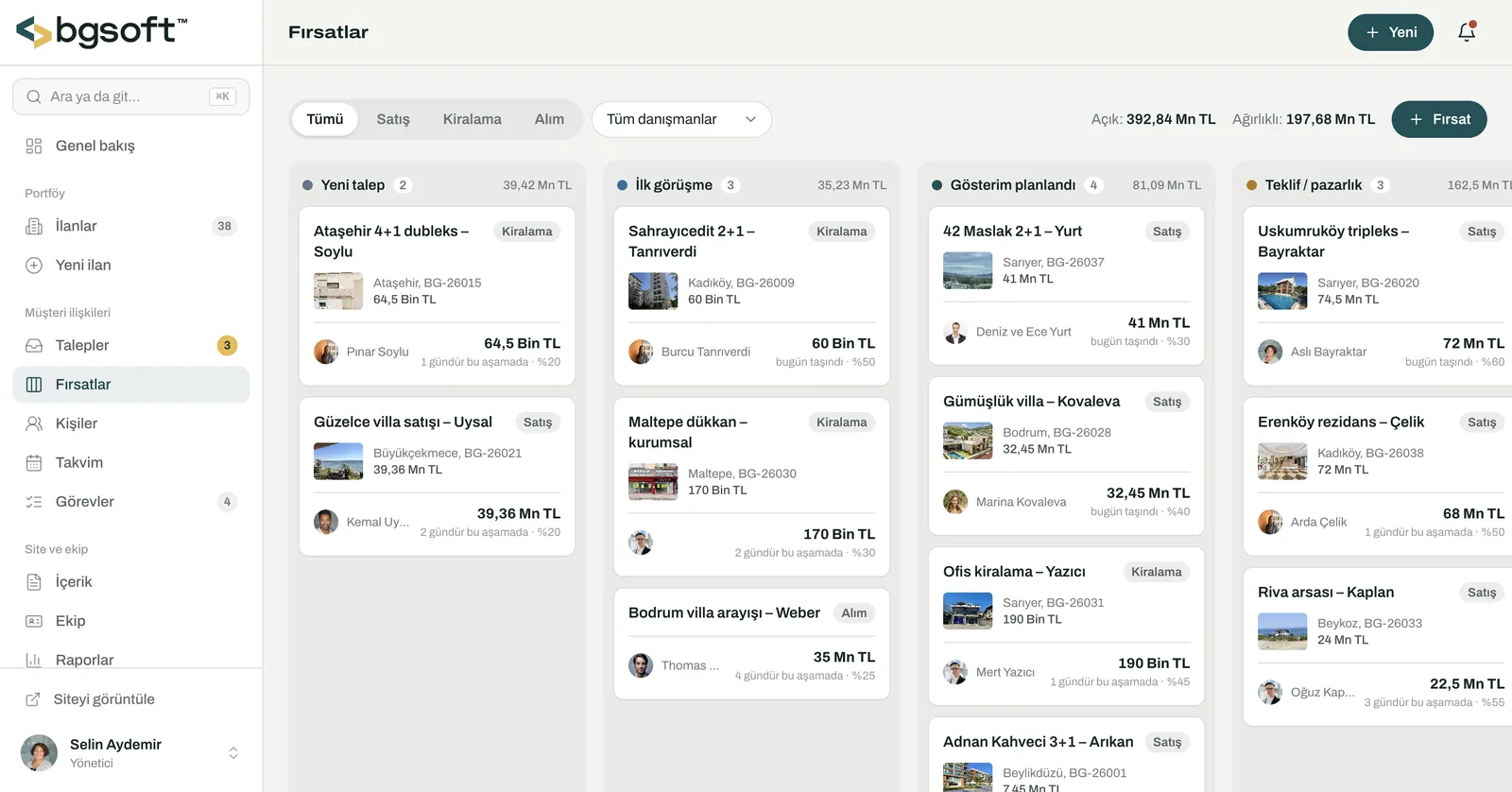Click Burcu Tanrıverdi's avatar

coord(641,352)
